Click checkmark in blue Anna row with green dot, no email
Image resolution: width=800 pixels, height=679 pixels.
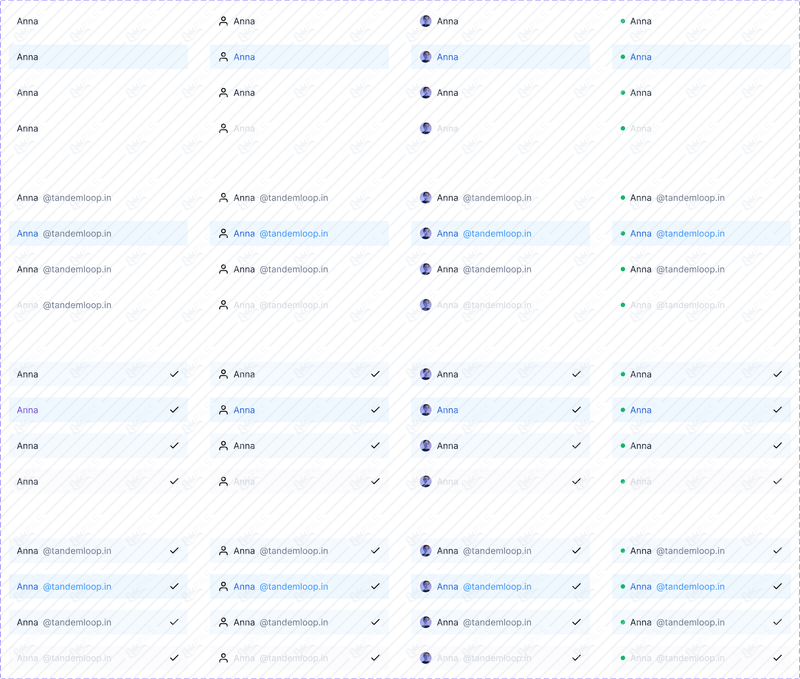click(777, 410)
